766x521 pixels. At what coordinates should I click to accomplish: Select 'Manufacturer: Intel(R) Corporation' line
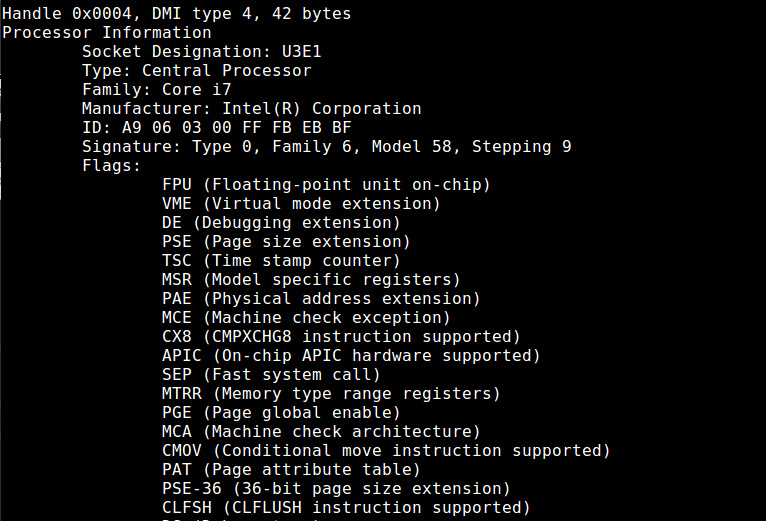(x=251, y=109)
